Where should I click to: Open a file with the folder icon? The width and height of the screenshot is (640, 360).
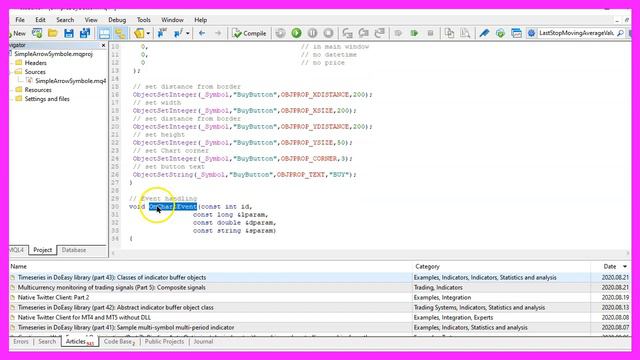pyautogui.click(x=53, y=33)
